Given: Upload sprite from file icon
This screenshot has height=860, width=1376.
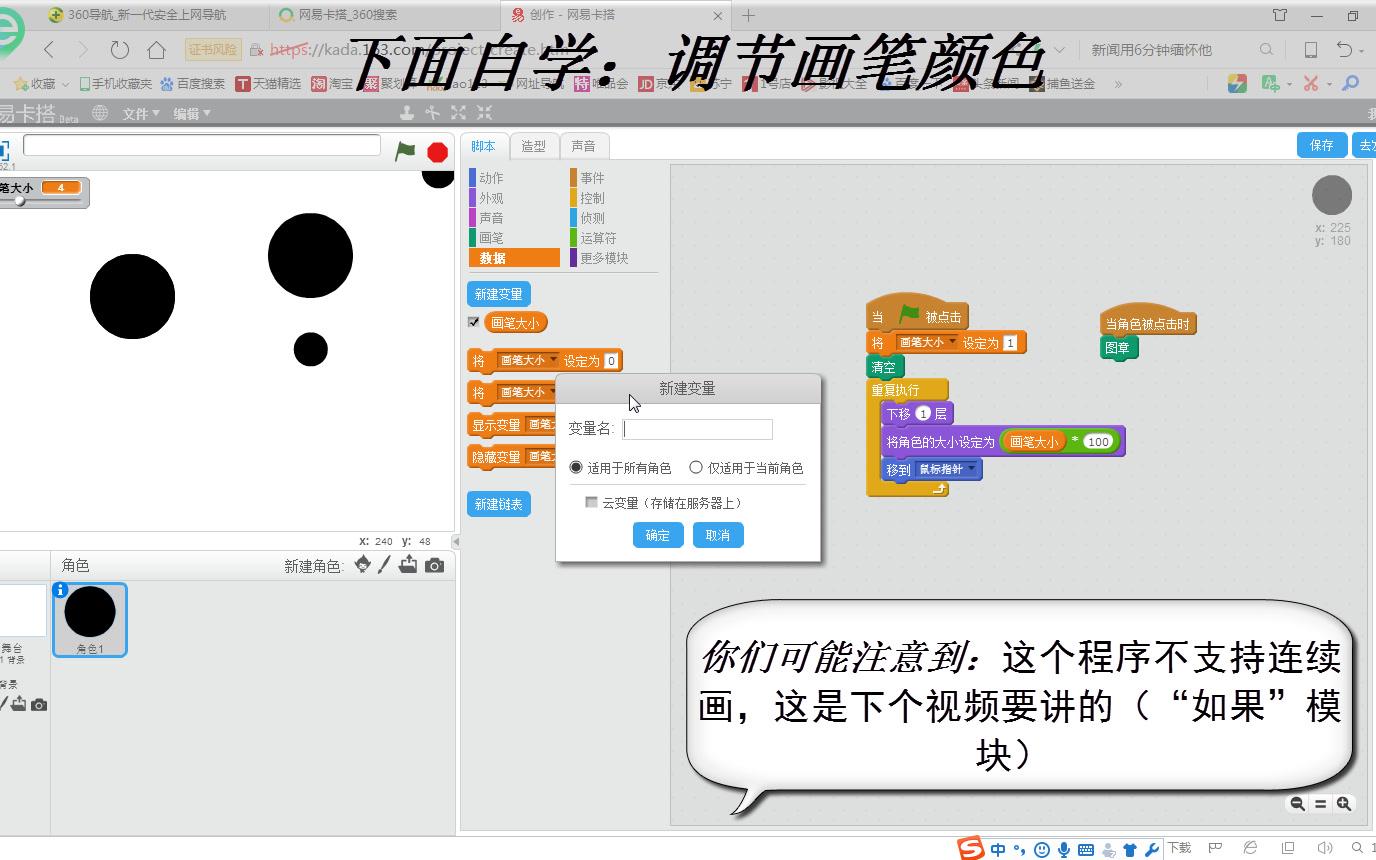Looking at the screenshot, I should click(x=408, y=565).
